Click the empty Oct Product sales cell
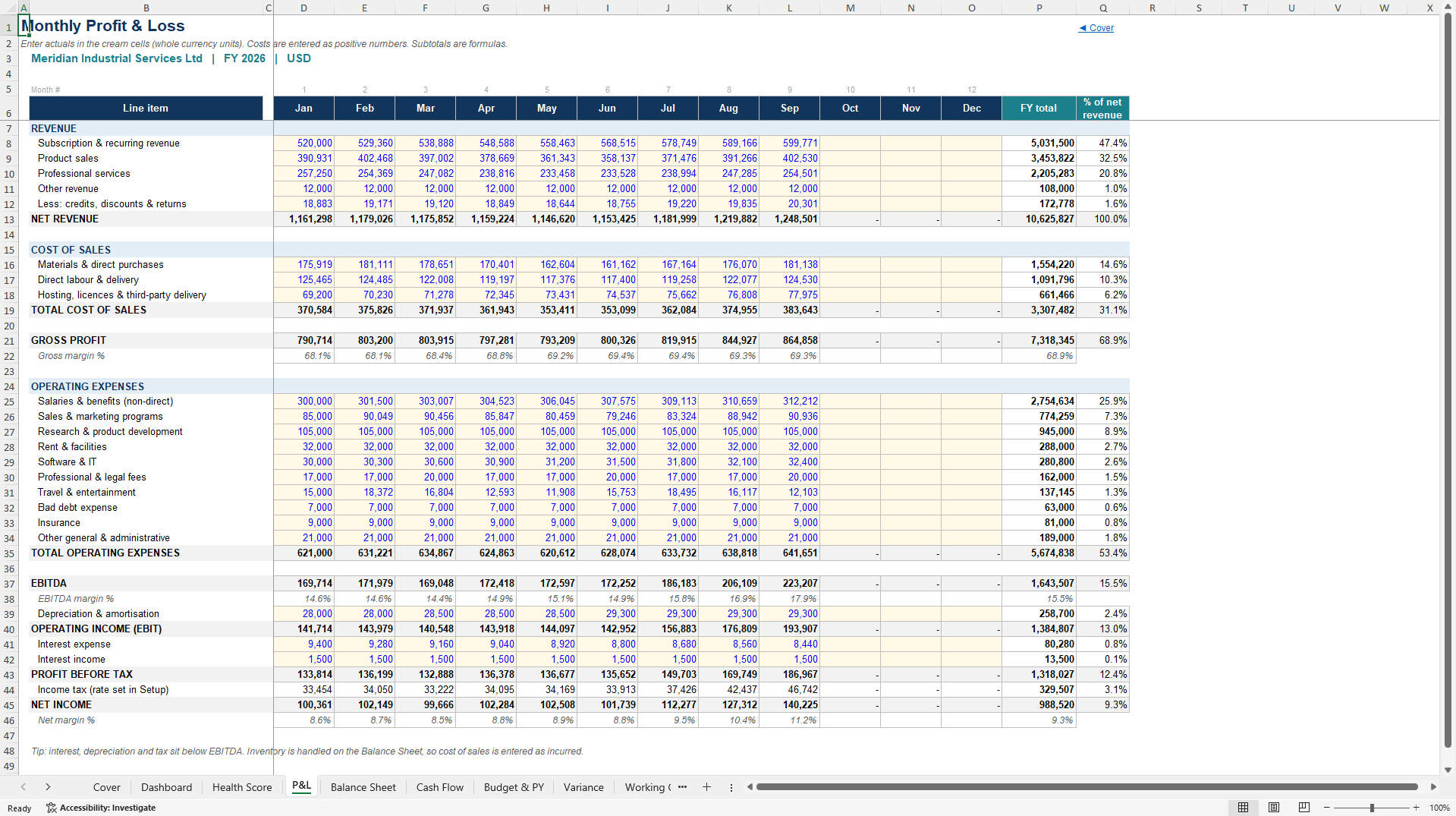The image size is (1456, 816). pos(850,158)
